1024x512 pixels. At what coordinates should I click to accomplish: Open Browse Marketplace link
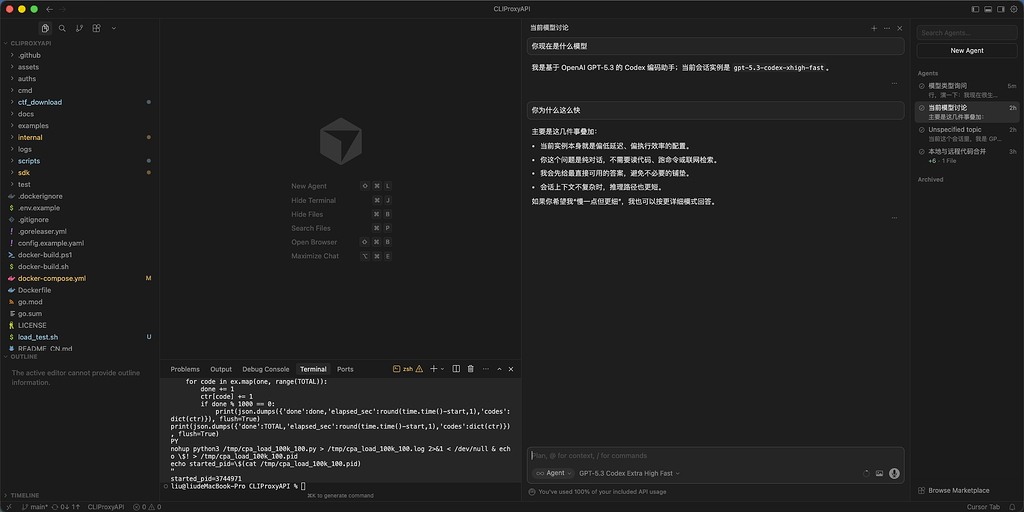pyautogui.click(x=953, y=490)
